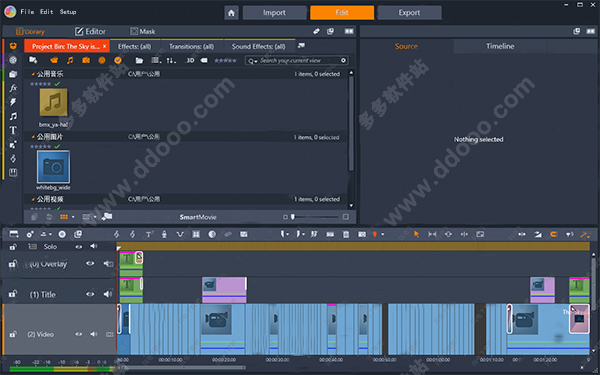The height and width of the screenshot is (375, 600).
Task: Toggle visibility eye of Title track
Action: [90, 294]
